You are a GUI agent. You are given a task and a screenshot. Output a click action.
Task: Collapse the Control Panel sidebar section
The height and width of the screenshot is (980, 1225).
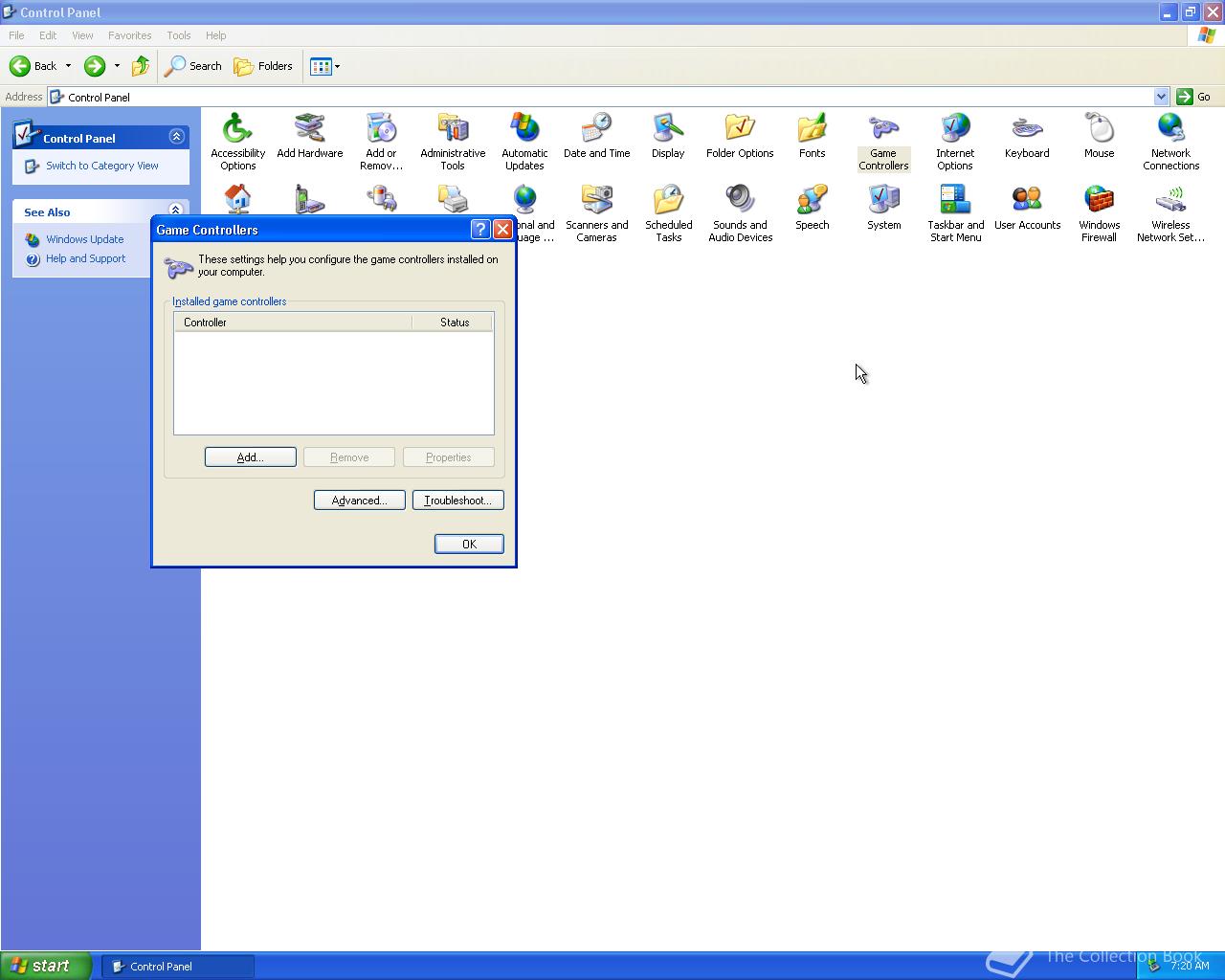click(176, 137)
